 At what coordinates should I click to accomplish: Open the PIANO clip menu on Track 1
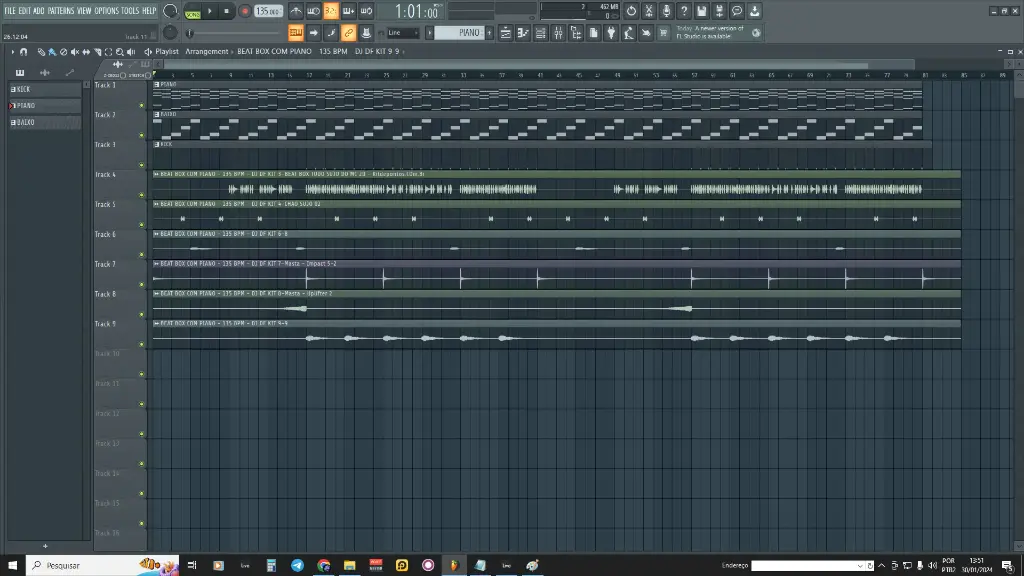[x=157, y=84]
